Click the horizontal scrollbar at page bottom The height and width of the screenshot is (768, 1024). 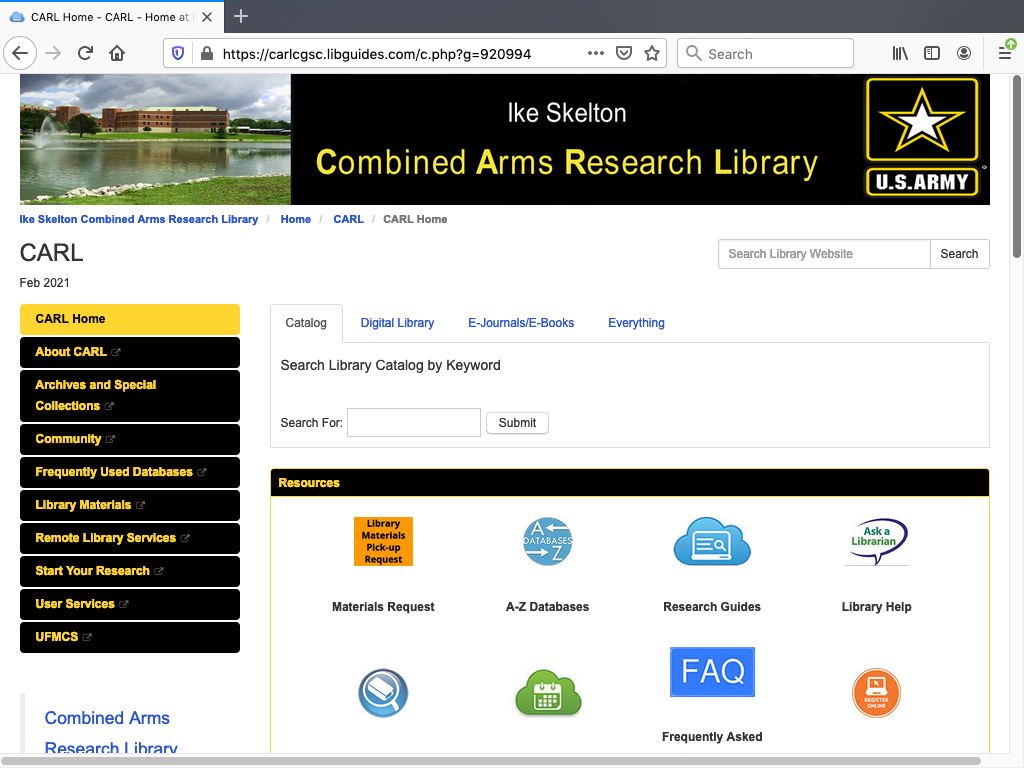click(490, 761)
